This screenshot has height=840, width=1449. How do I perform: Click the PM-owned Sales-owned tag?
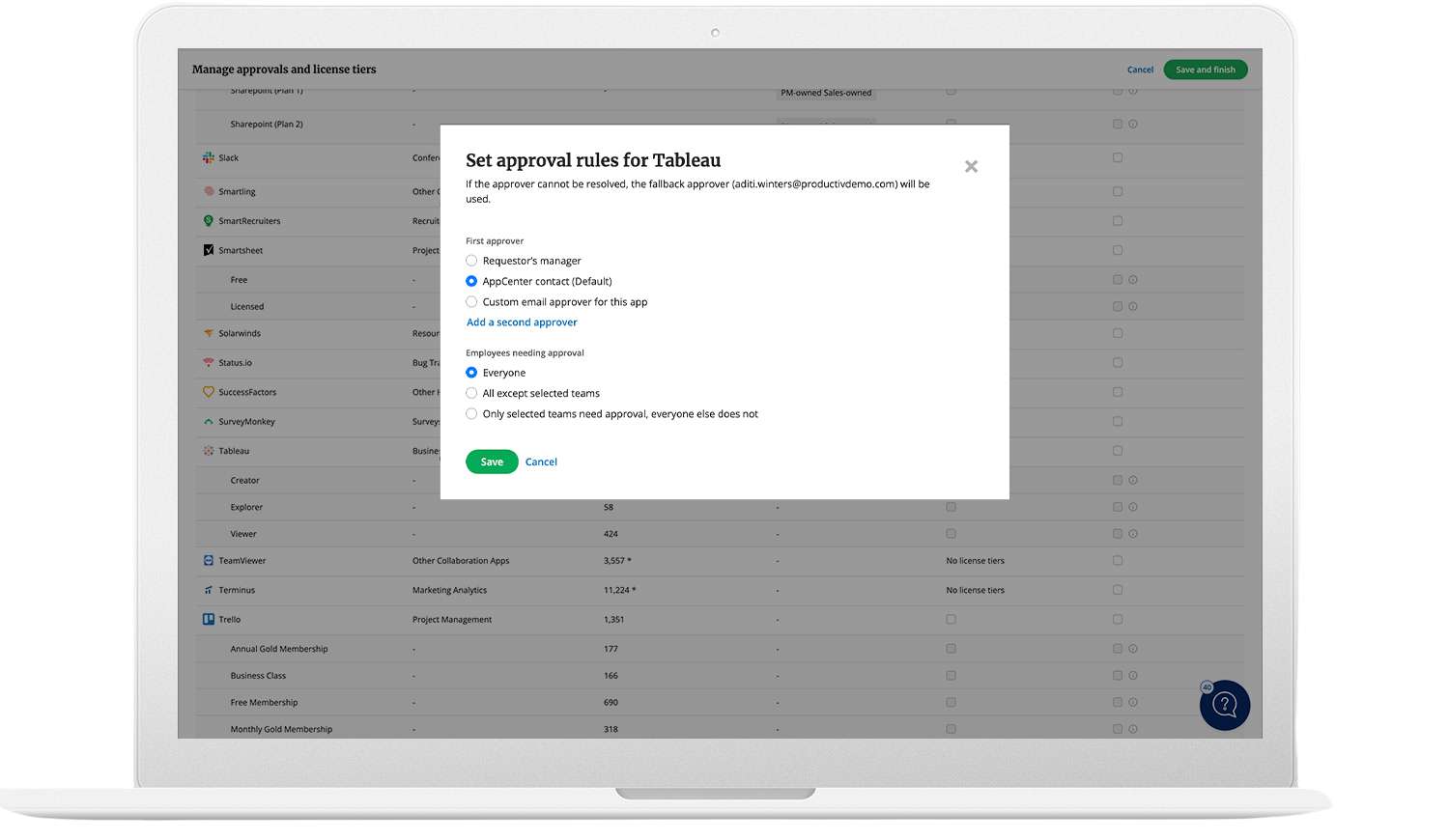click(x=826, y=93)
